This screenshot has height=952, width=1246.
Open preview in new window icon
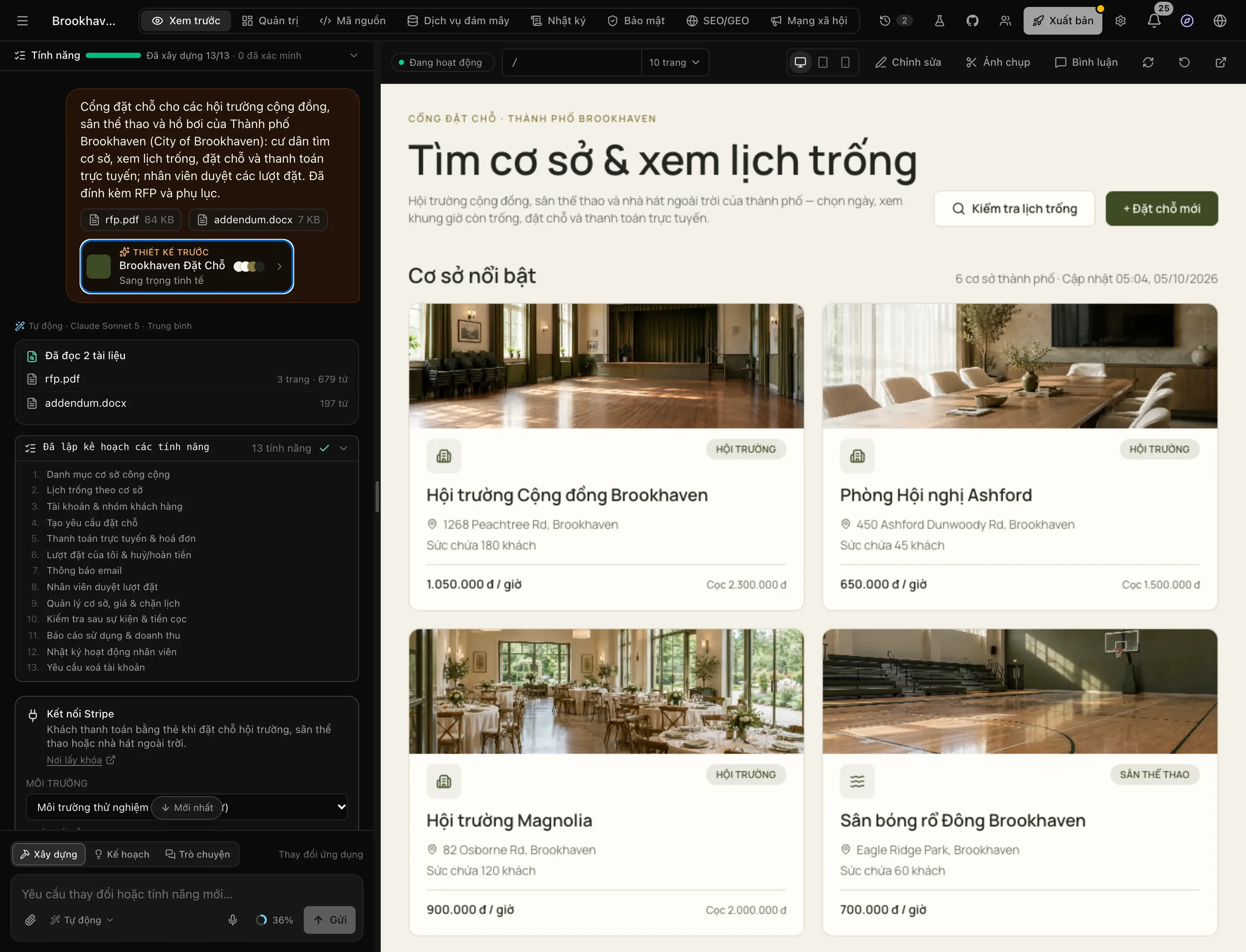(x=1221, y=62)
